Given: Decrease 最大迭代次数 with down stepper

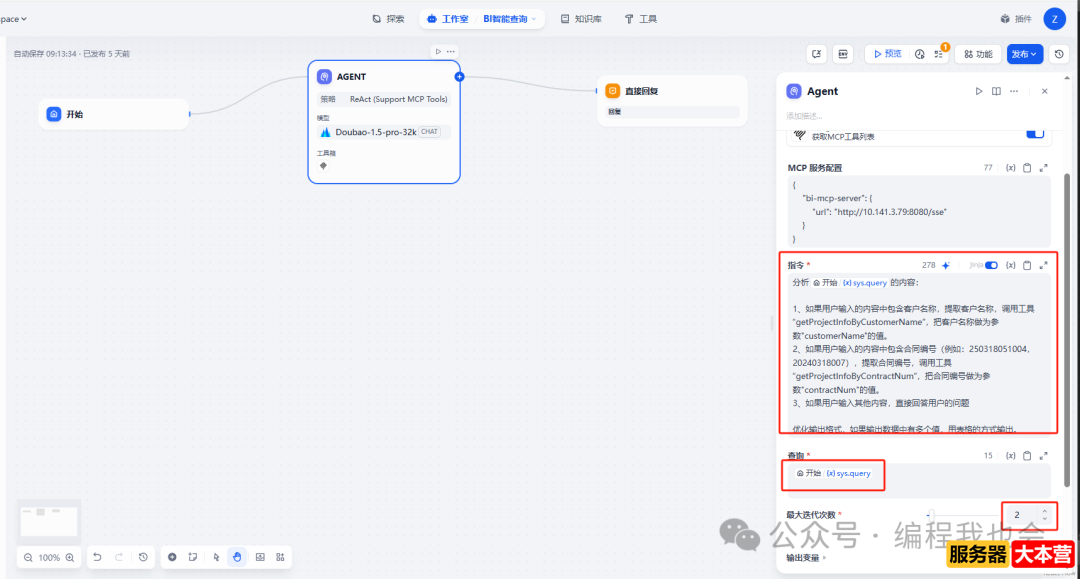Looking at the screenshot, I should click(x=1045, y=518).
